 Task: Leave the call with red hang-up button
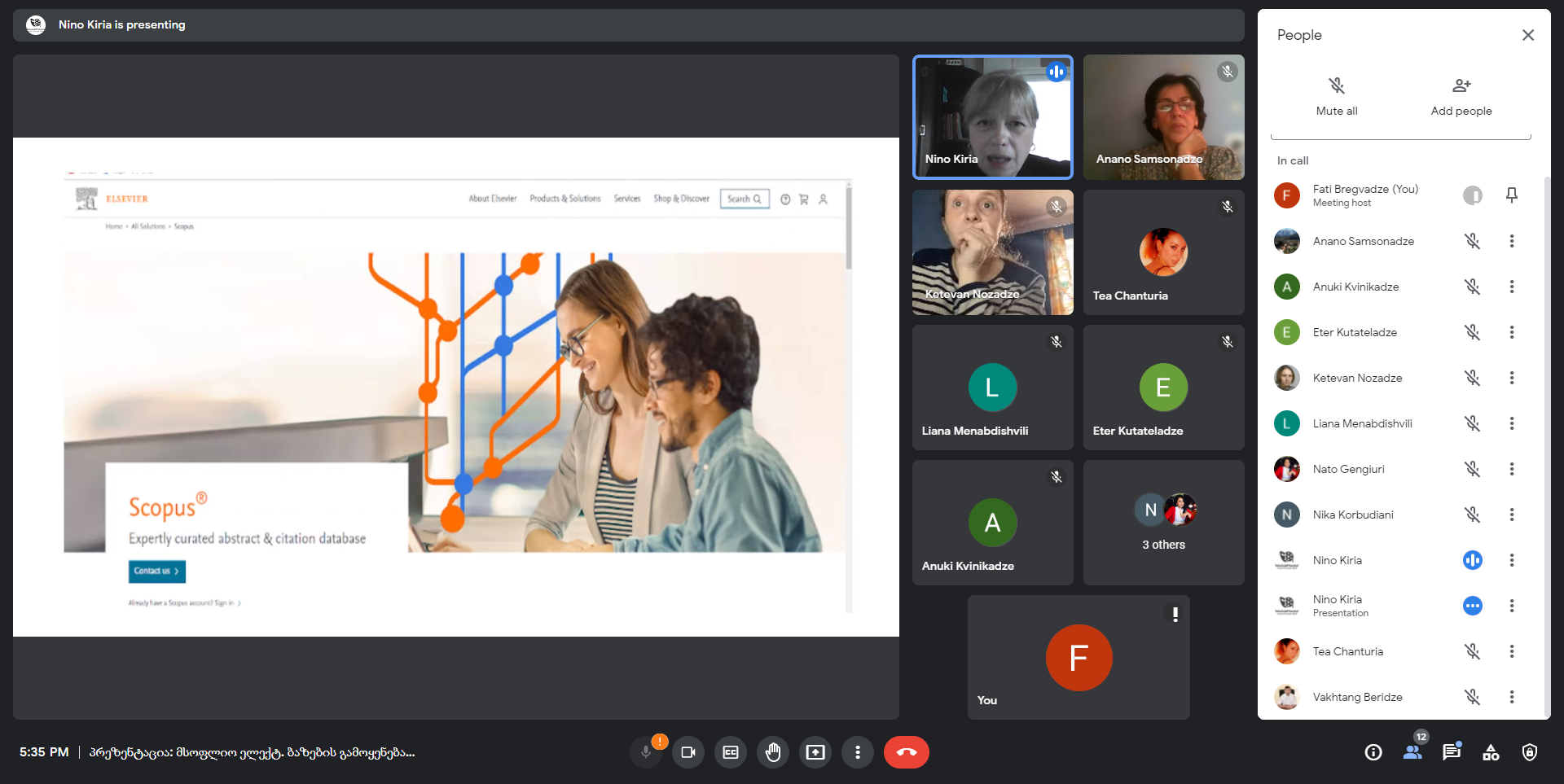pyautogui.click(x=906, y=752)
